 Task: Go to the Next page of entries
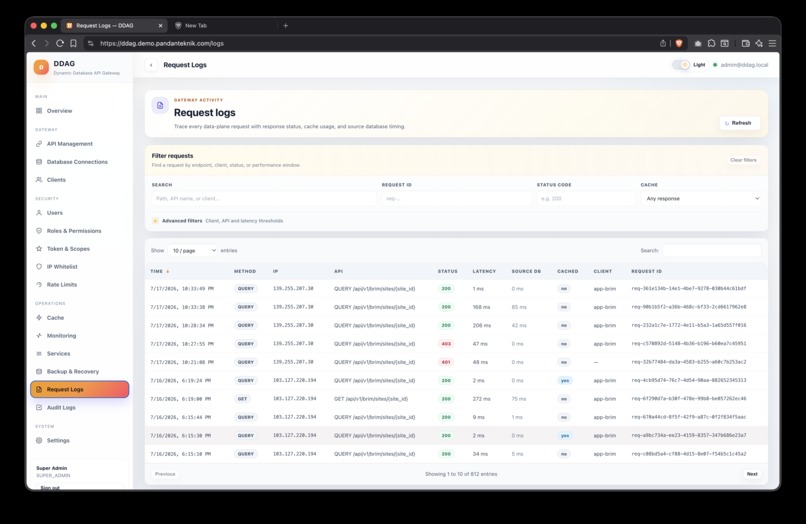pos(752,474)
